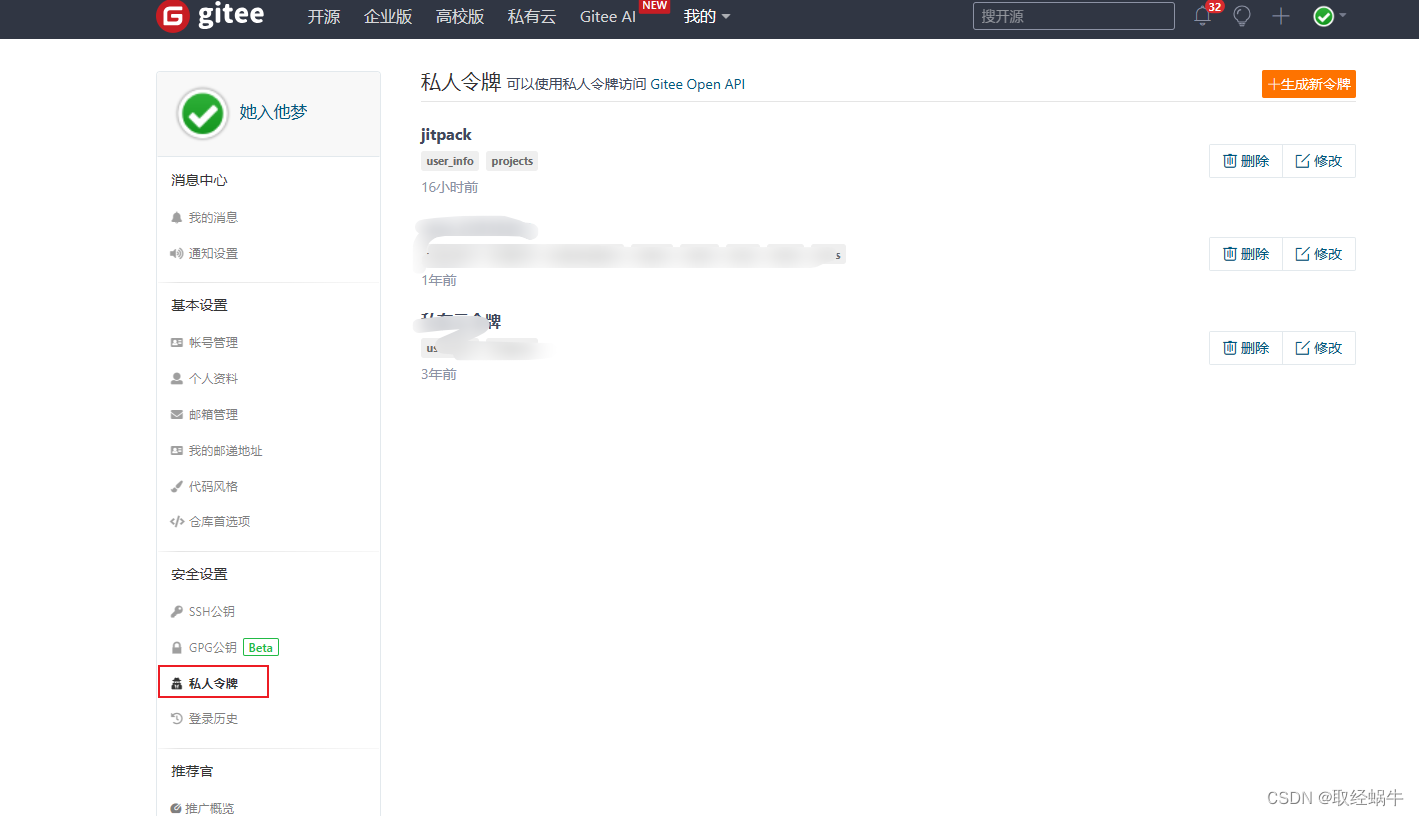
Task: Open 登录历史 in sidebar
Action: 213,718
